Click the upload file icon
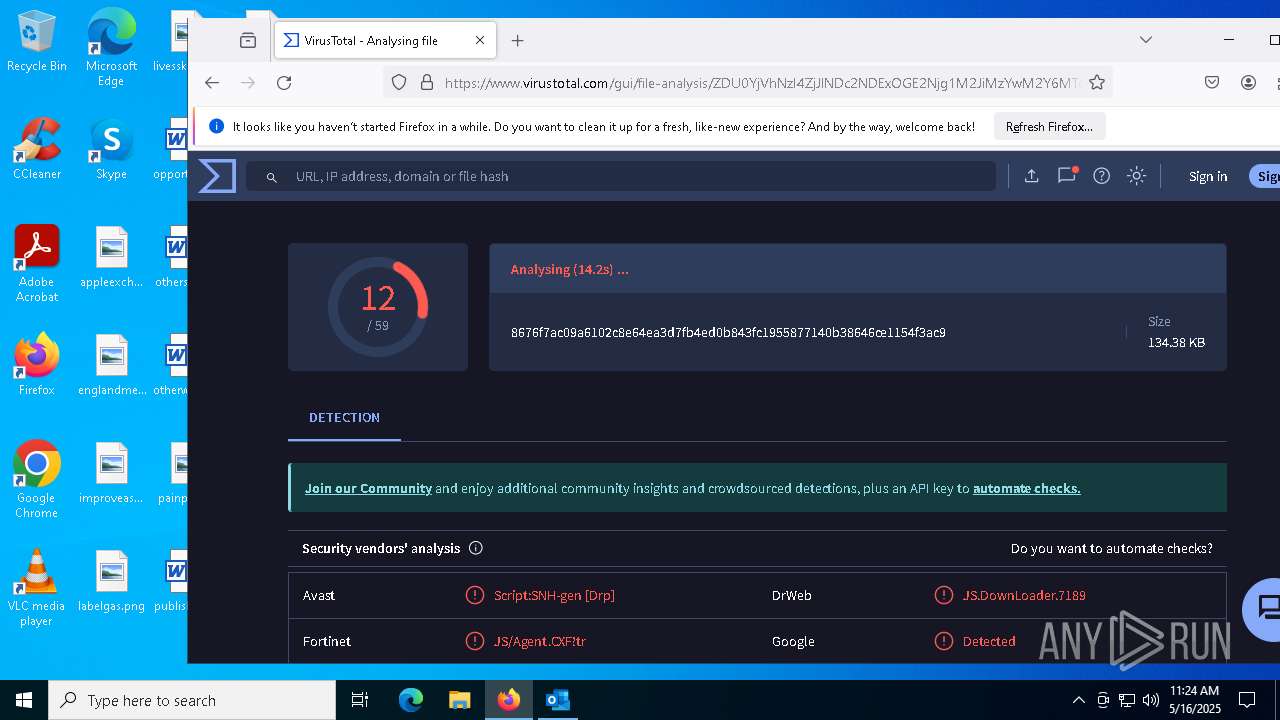The image size is (1280, 720). click(1032, 176)
